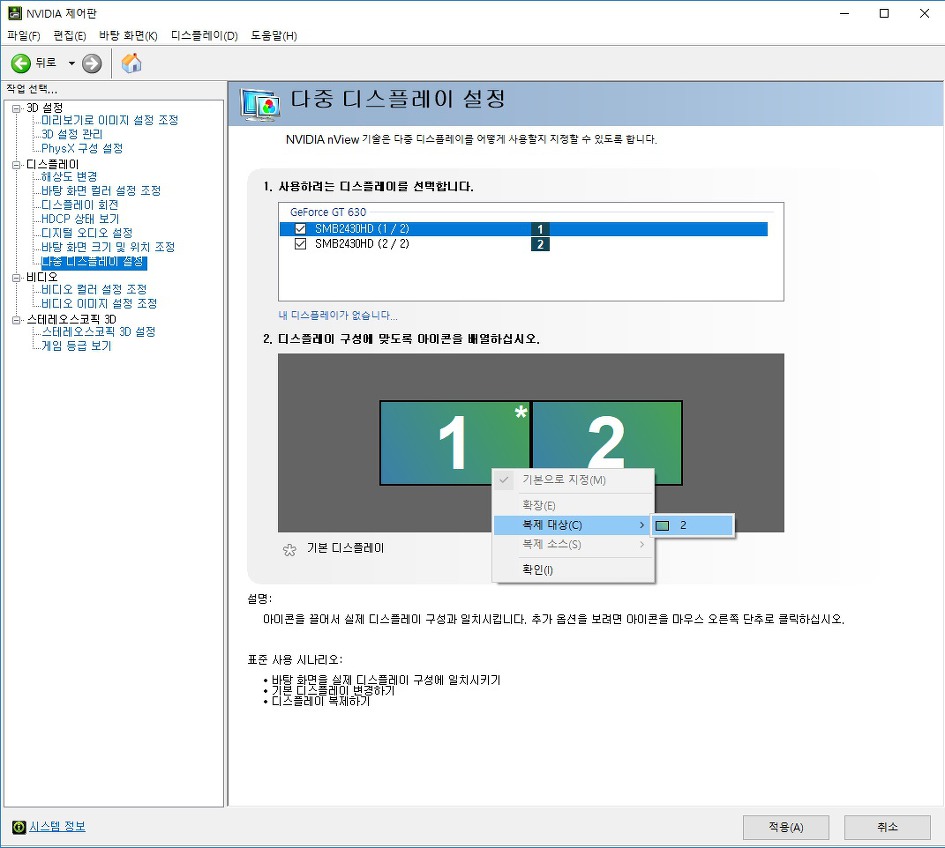Open 3D 설정 관리 page
This screenshot has height=848, width=945.
click(72, 134)
